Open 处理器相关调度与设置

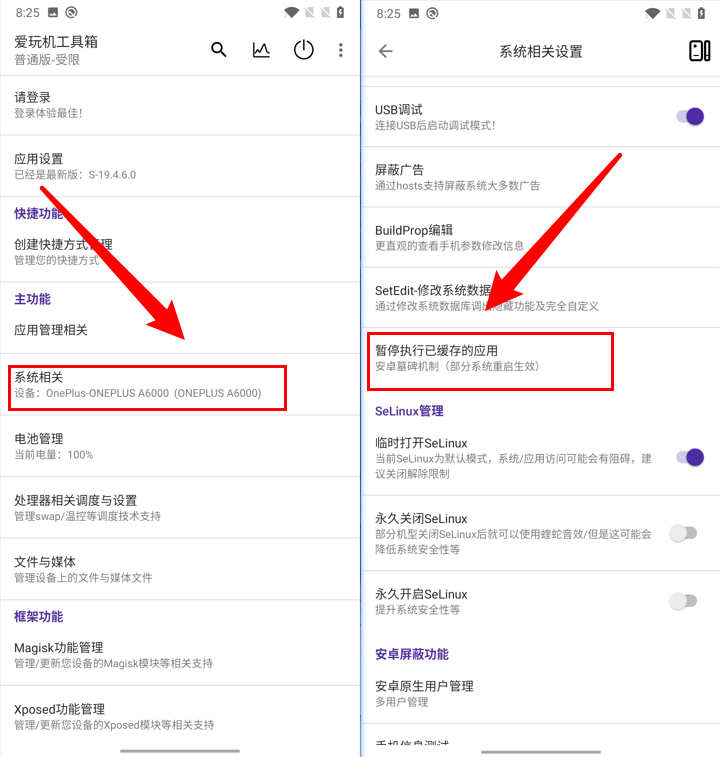point(180,508)
